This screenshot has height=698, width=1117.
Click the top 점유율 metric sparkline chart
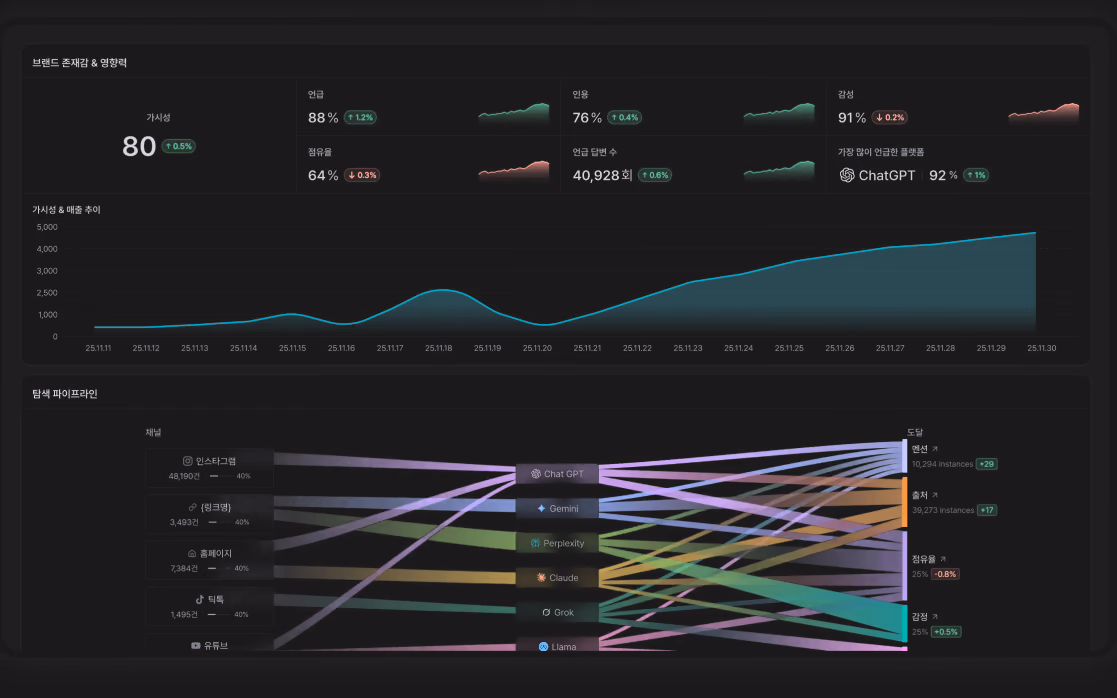[x=514, y=172]
